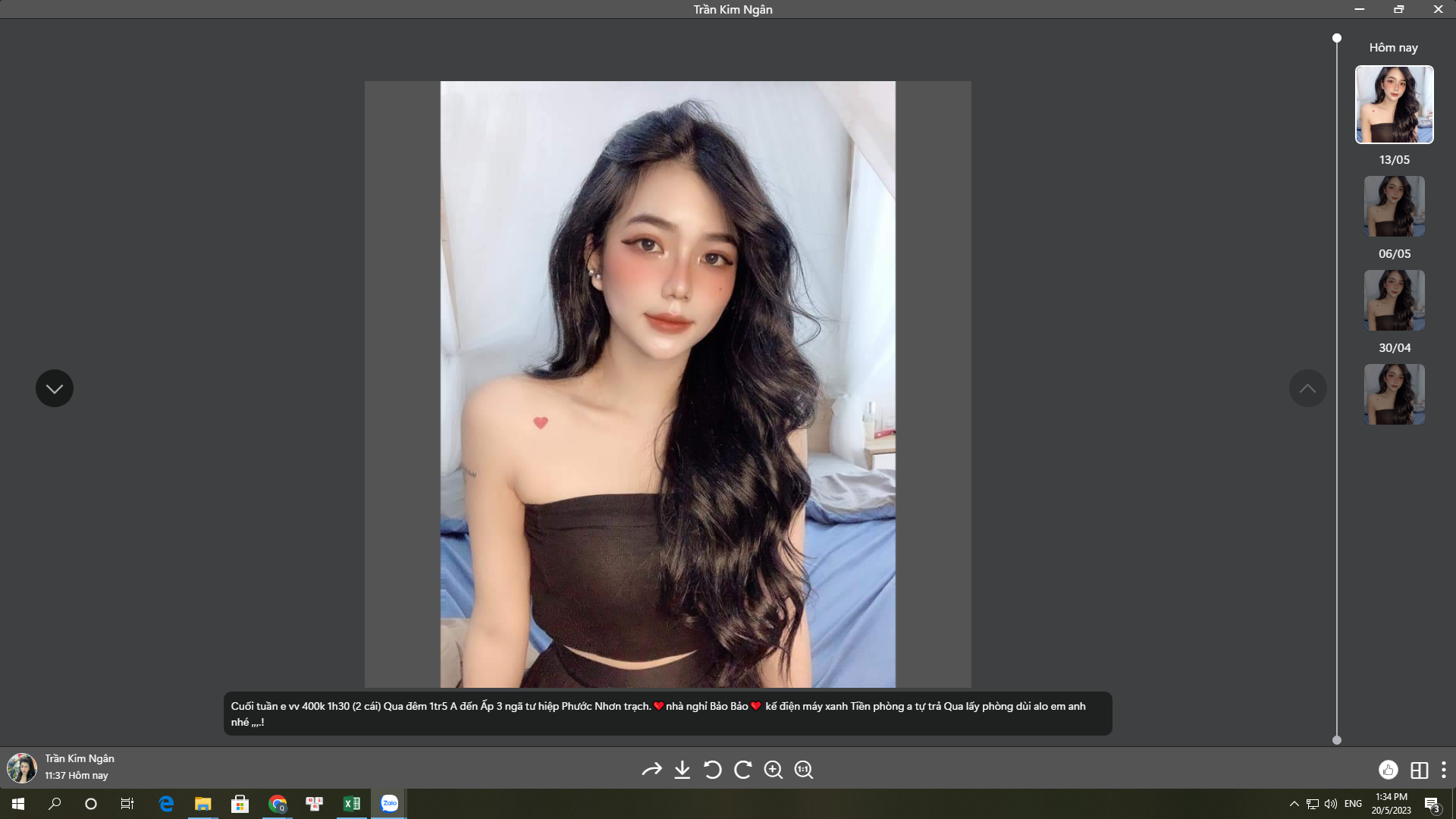Click the forward/share arrow icon
The height and width of the screenshot is (819, 1456).
[651, 770]
